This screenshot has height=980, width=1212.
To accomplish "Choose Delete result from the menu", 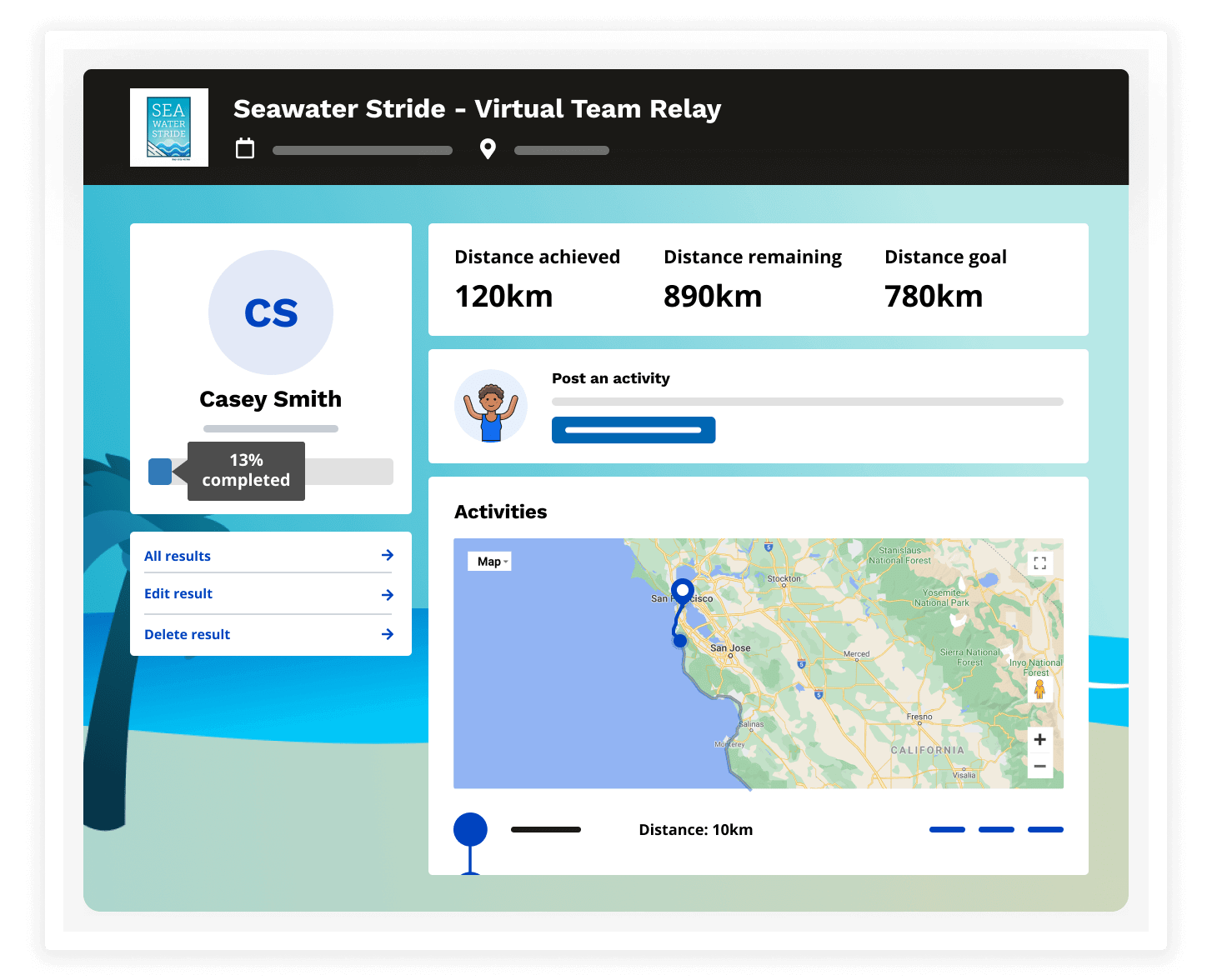I will tap(187, 634).
